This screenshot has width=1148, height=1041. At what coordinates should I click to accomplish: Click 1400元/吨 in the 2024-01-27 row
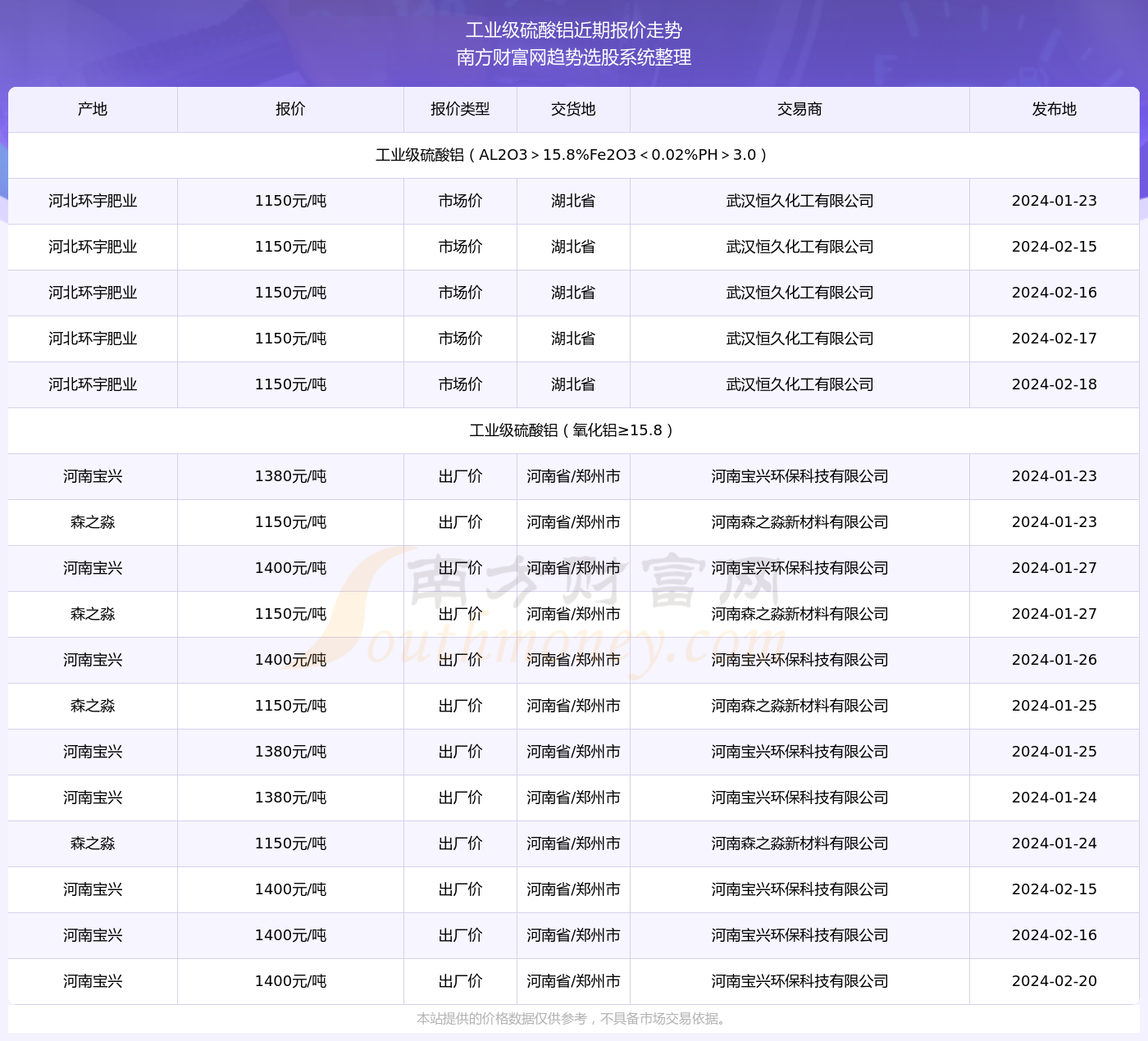(x=290, y=568)
